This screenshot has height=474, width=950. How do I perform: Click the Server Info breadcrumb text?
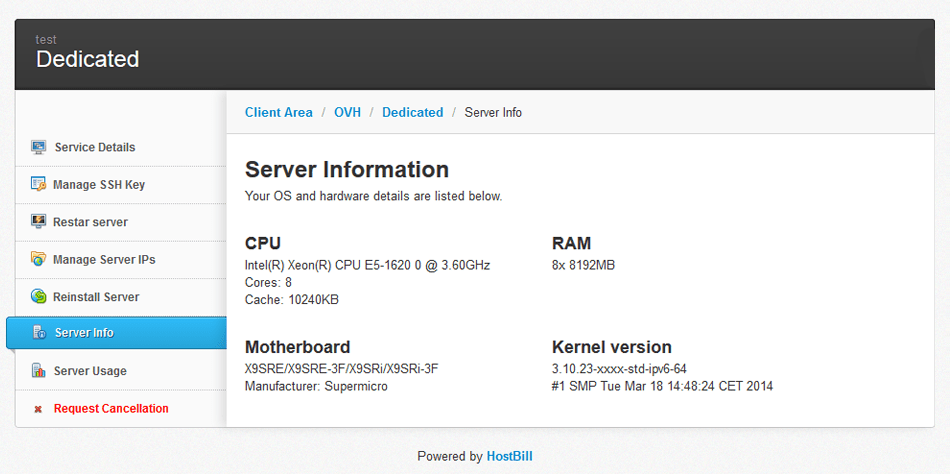(x=493, y=113)
